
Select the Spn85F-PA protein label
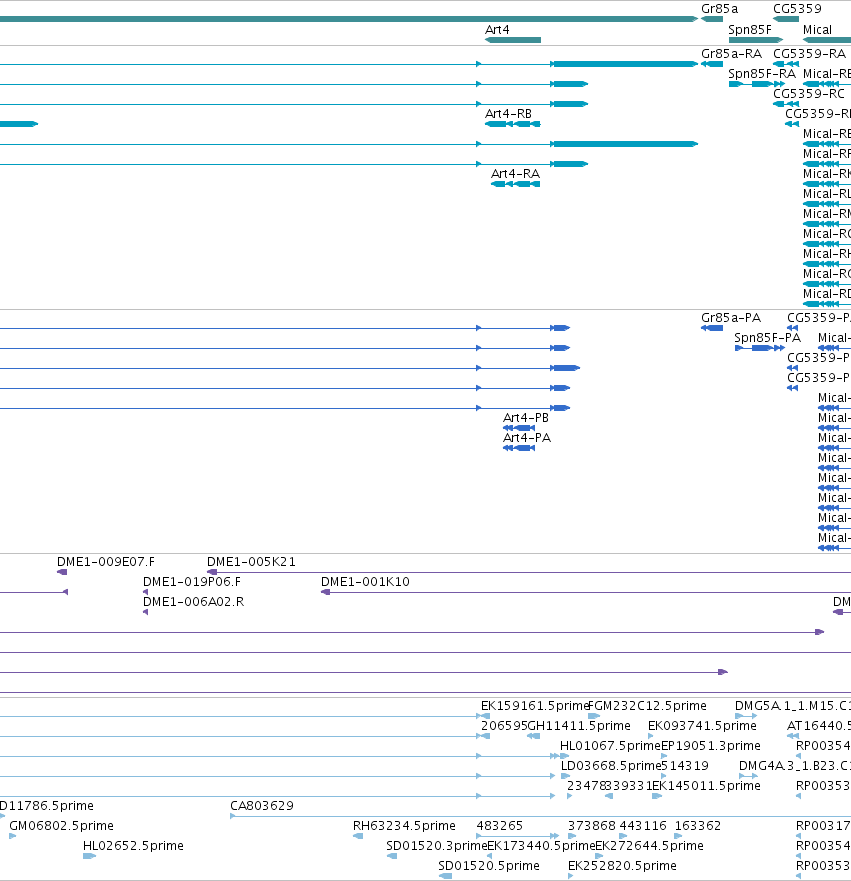[x=767, y=338]
